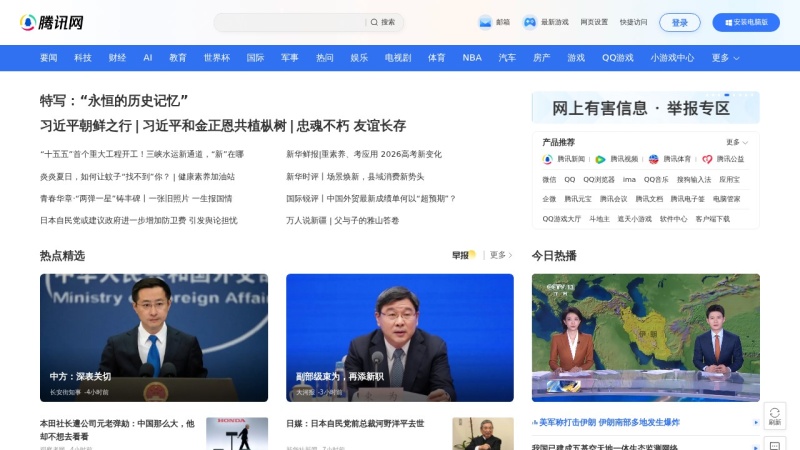Open 炎炎夏日 mosquito article

coord(137,177)
